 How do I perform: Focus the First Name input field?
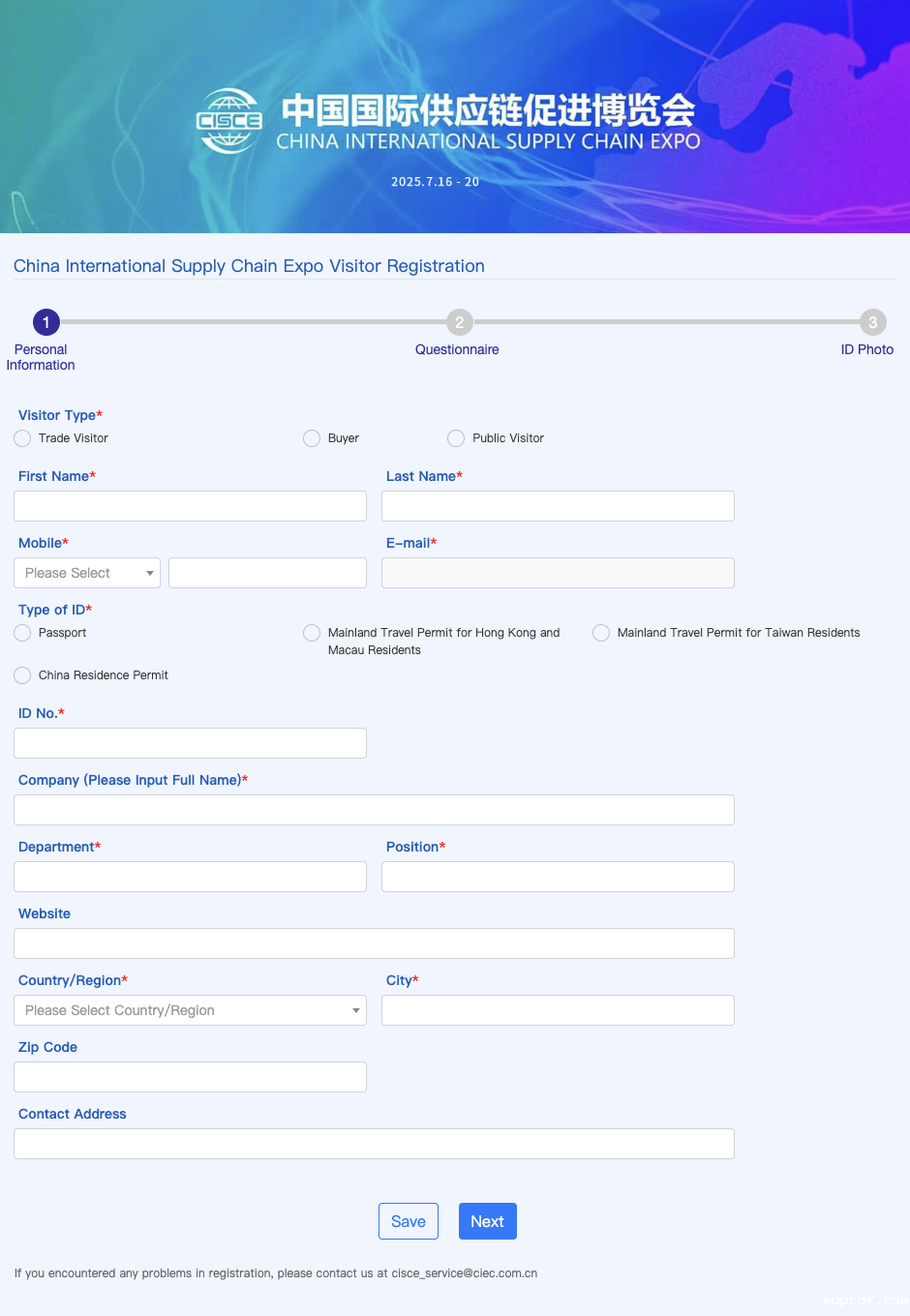[x=190, y=506]
